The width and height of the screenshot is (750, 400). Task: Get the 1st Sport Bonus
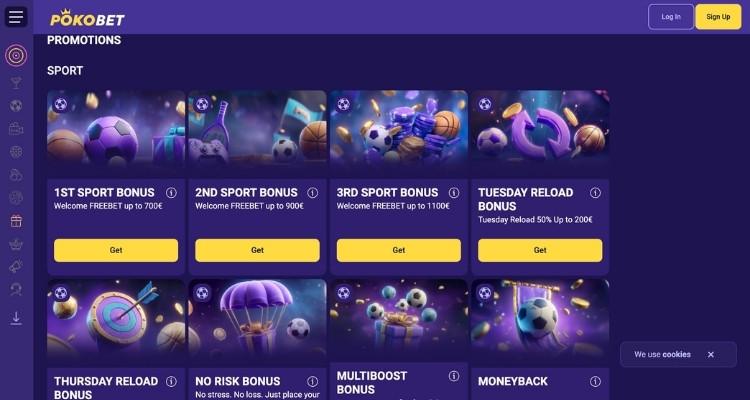[x=116, y=250]
